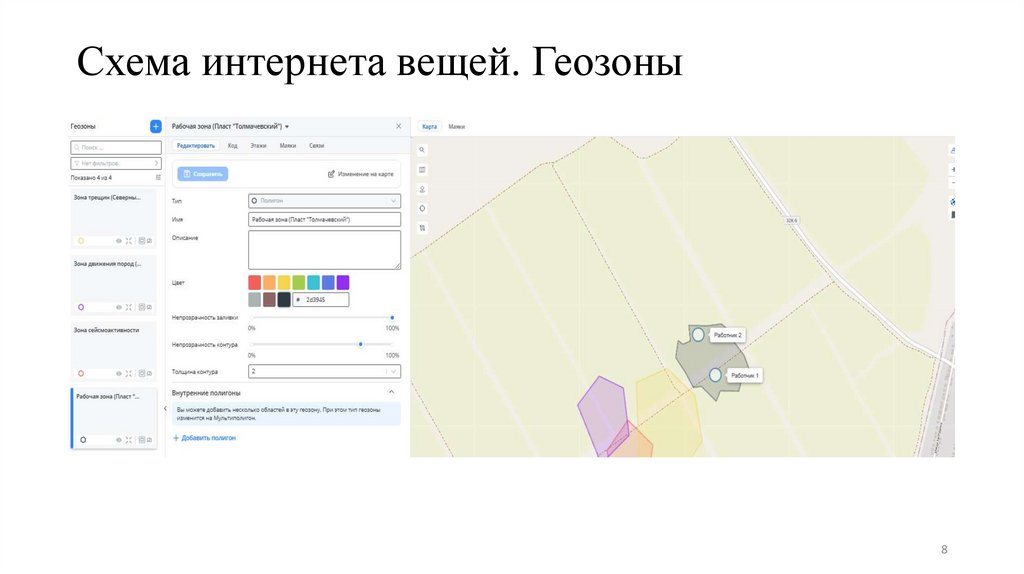
Task: Switch to the 'Код' tab
Action: [232, 146]
